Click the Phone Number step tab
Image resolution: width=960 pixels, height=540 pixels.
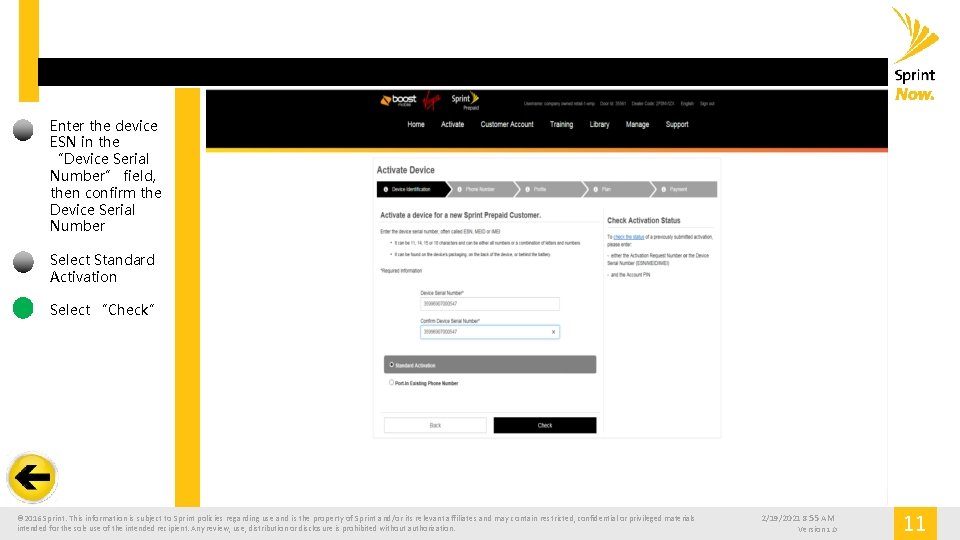pos(484,189)
